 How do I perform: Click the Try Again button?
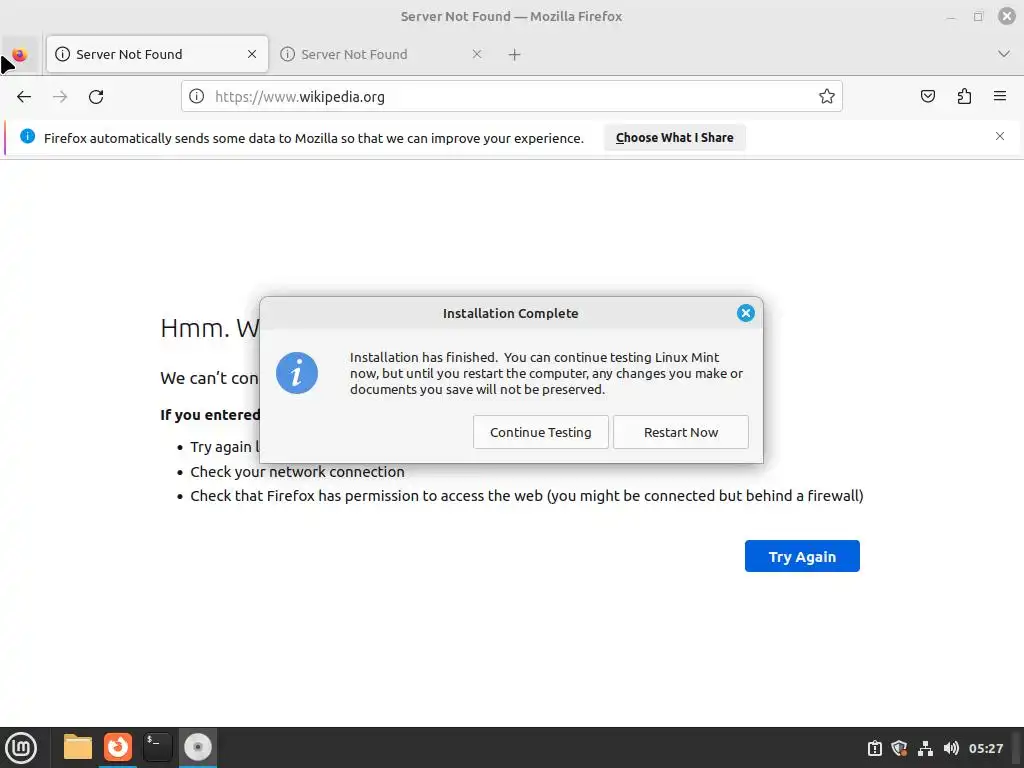(x=802, y=556)
